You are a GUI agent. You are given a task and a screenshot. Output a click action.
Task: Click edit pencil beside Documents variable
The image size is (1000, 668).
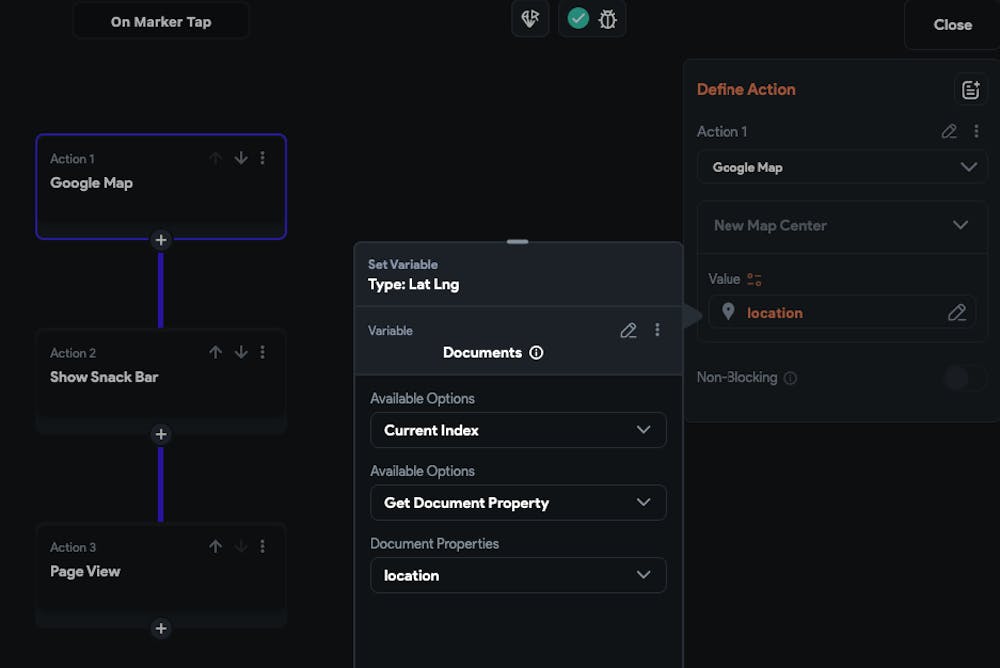point(628,330)
